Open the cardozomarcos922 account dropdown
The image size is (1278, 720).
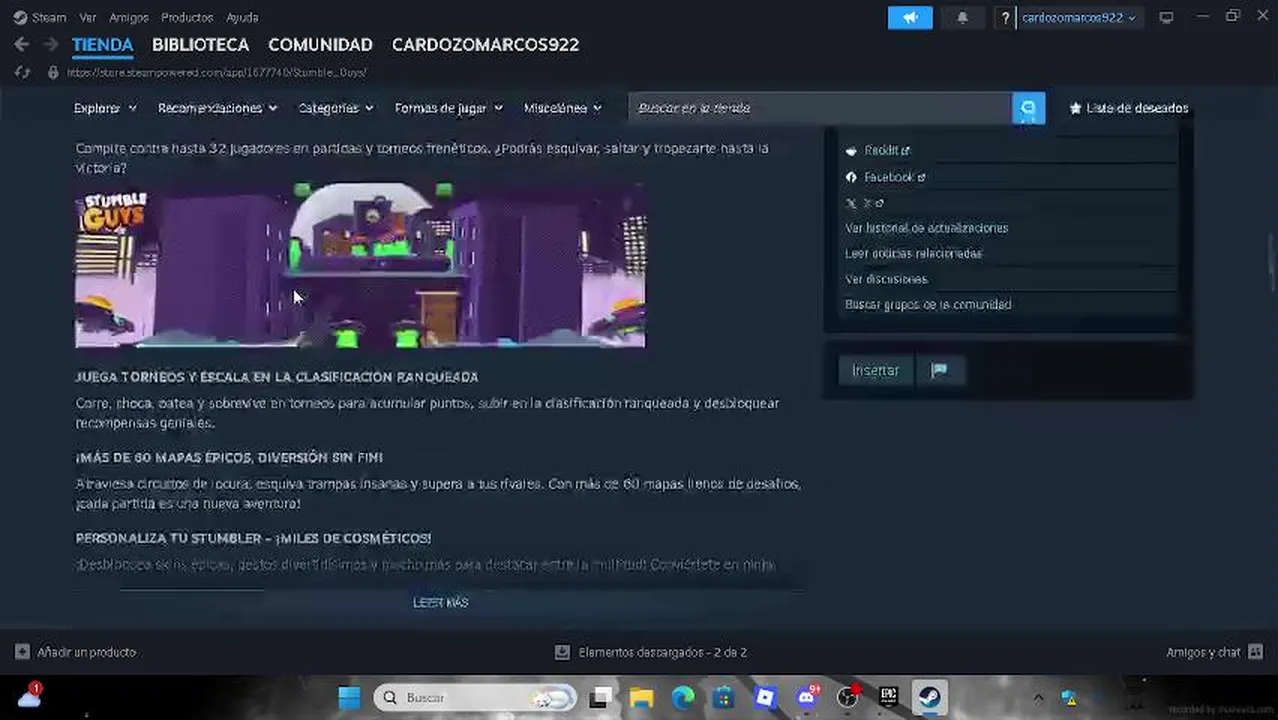pyautogui.click(x=1078, y=17)
